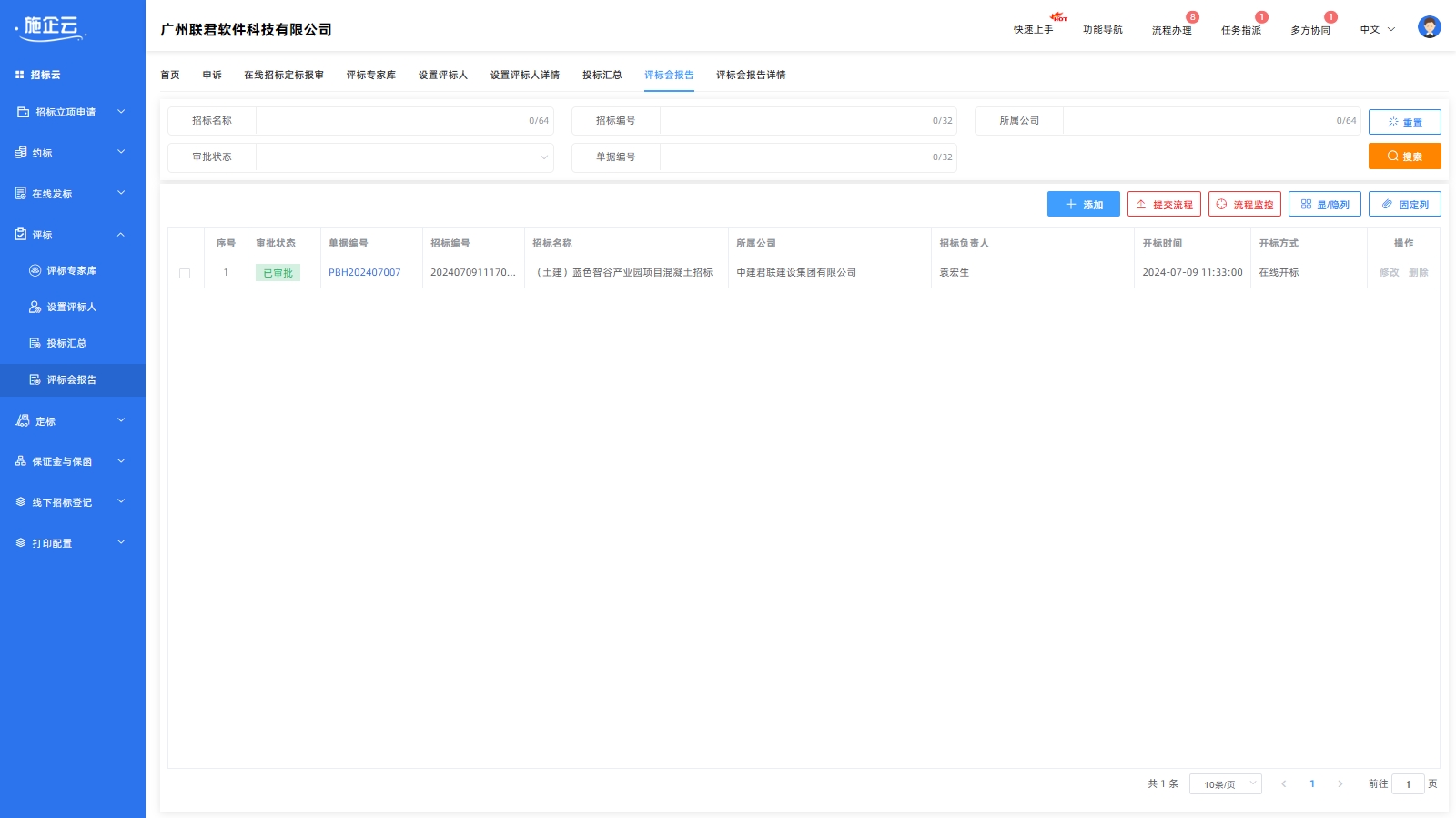Switch to the 设置评标人 tab

click(x=443, y=75)
